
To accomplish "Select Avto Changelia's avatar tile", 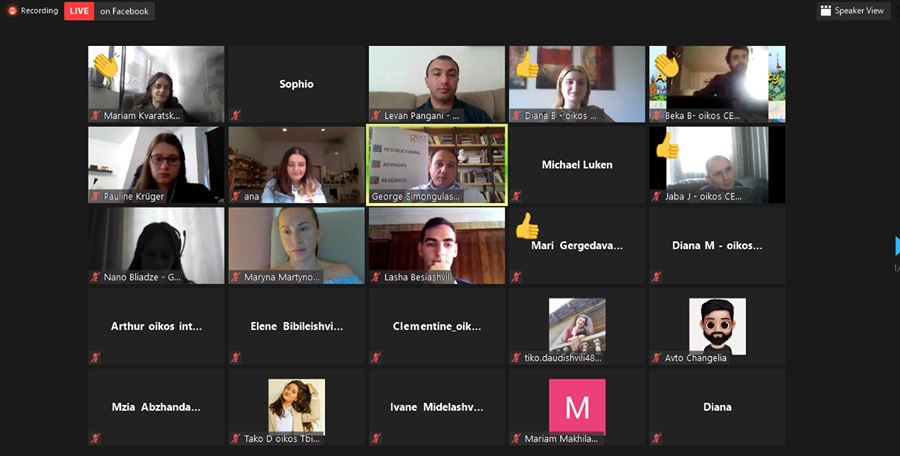I will click(x=717, y=327).
